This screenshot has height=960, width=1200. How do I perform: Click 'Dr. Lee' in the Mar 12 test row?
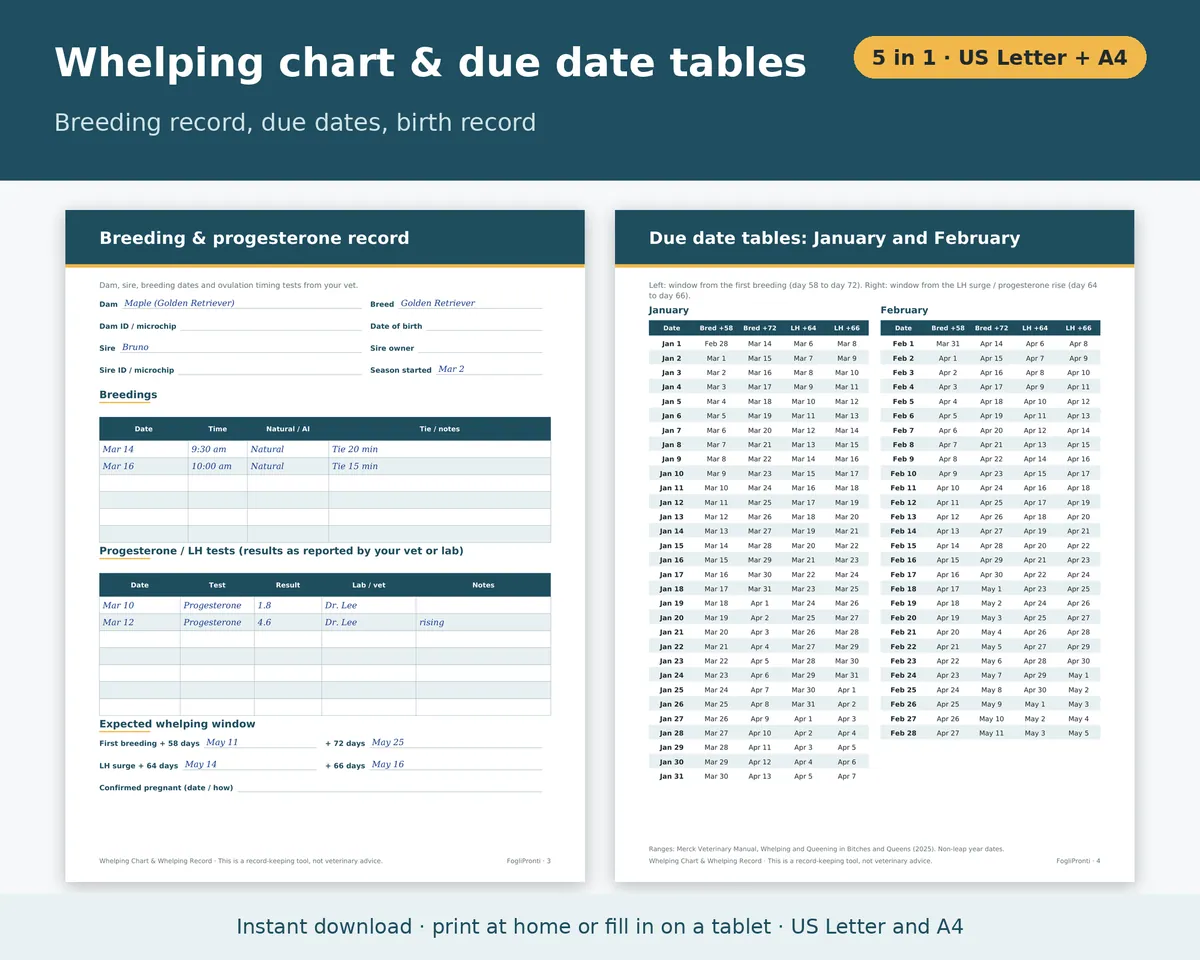[x=369, y=622]
